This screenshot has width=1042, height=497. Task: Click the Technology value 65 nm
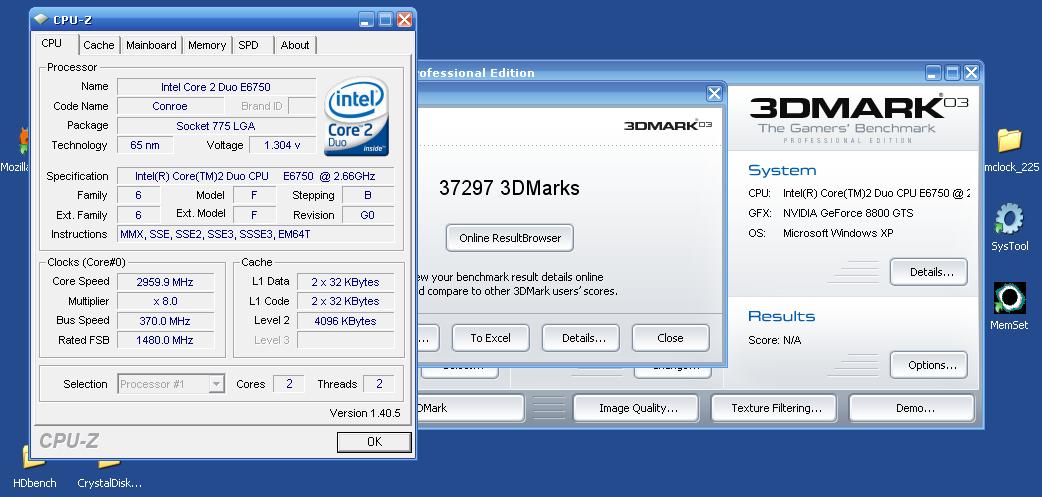(x=145, y=146)
